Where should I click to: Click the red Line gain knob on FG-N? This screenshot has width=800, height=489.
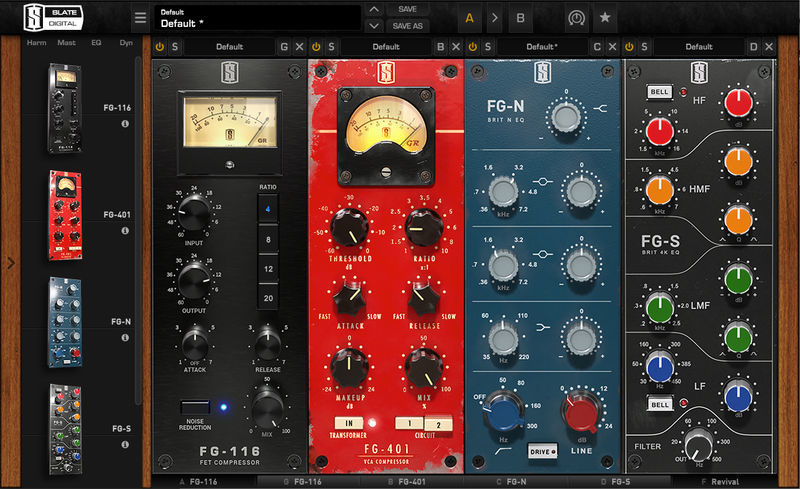580,410
